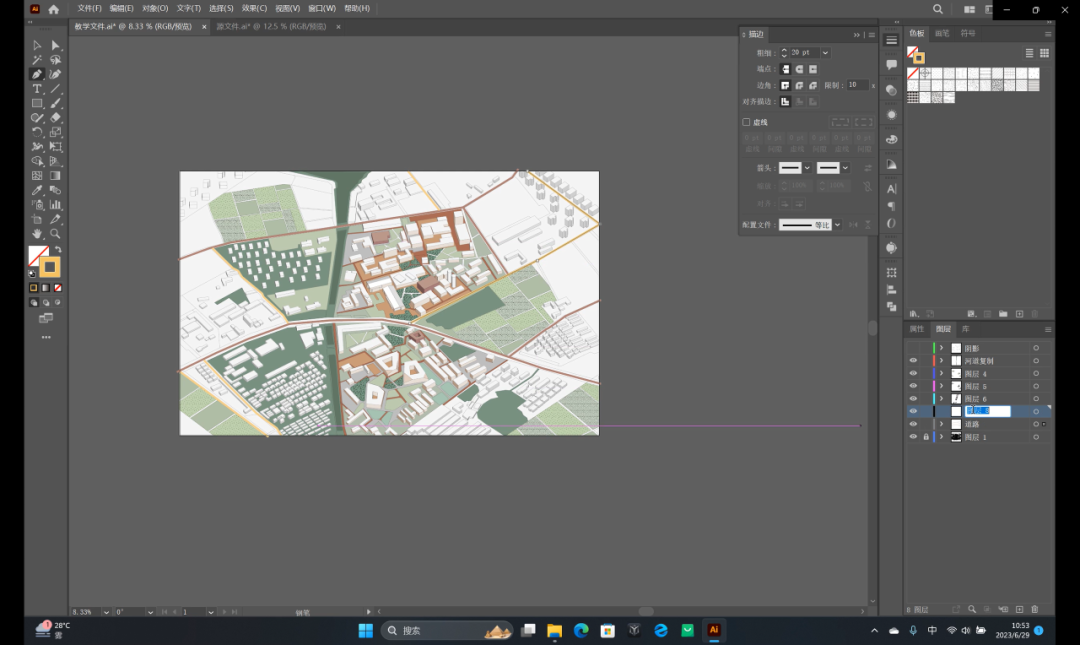Select the Perspective Grid tool
Viewport: 1080px width, 645px height.
[x=56, y=161]
